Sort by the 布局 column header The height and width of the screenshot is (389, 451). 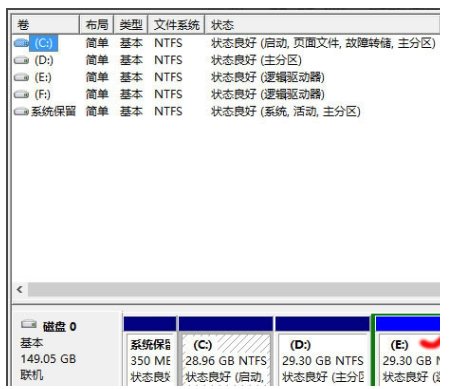[x=97, y=25]
